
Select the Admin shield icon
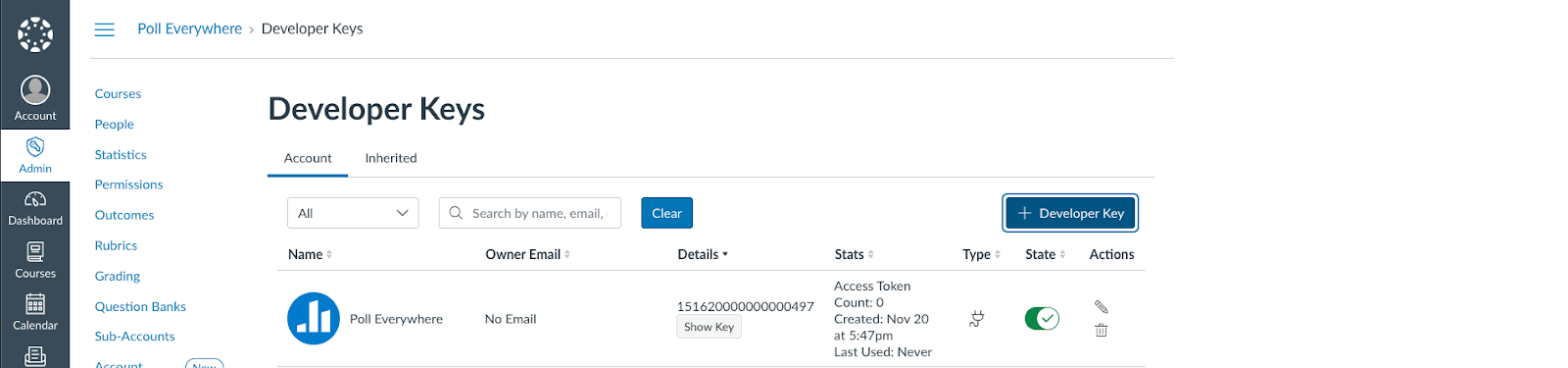(x=35, y=147)
